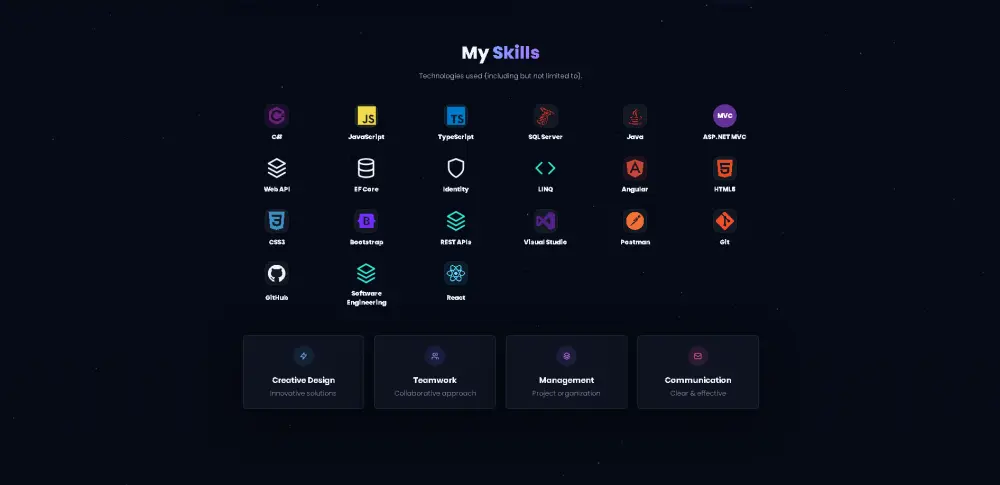This screenshot has height=485, width=1000.
Task: Open the SQL Server icon
Action: [x=545, y=116]
